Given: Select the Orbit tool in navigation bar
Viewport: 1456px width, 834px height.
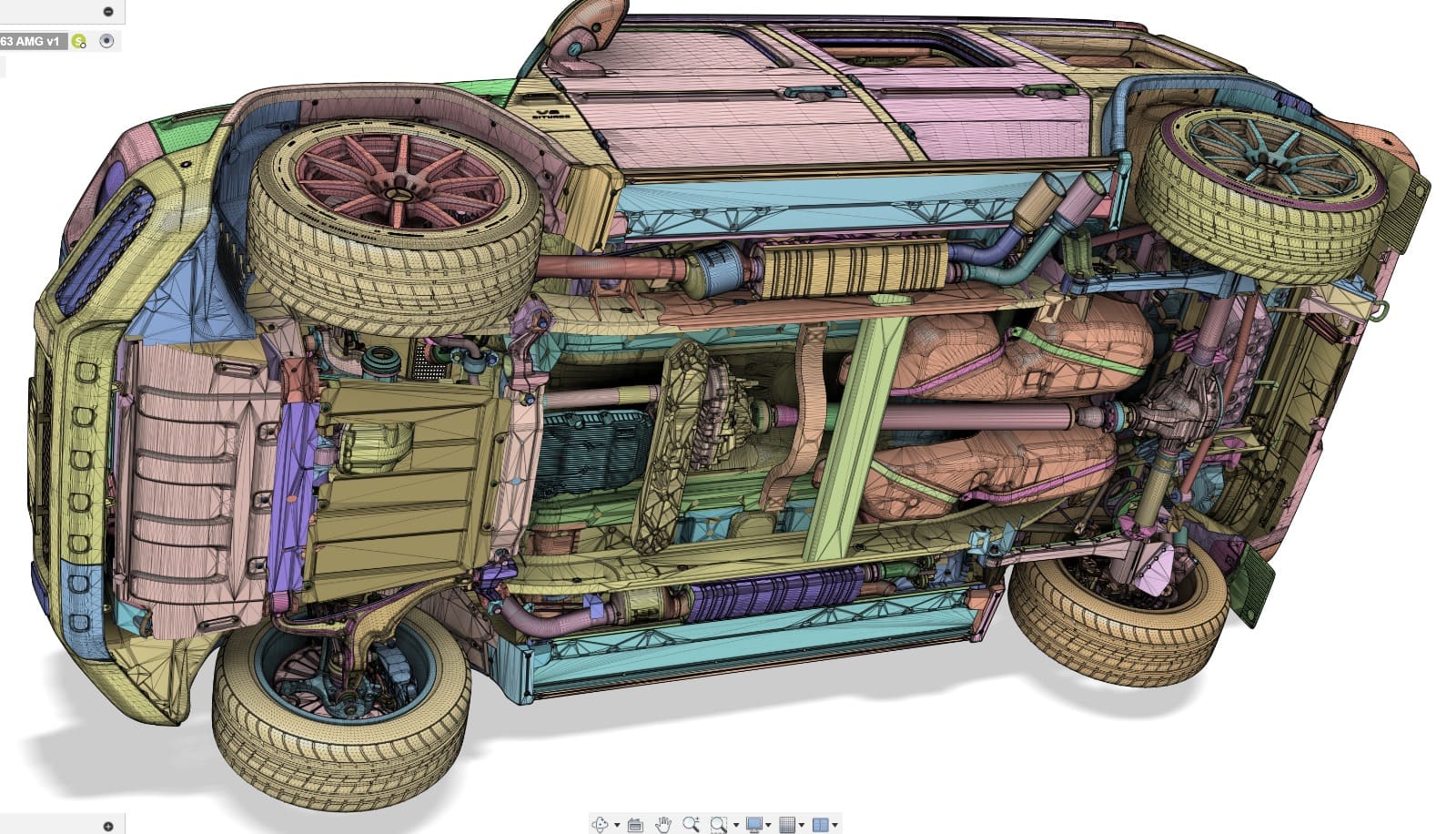Looking at the screenshot, I should coord(600,825).
